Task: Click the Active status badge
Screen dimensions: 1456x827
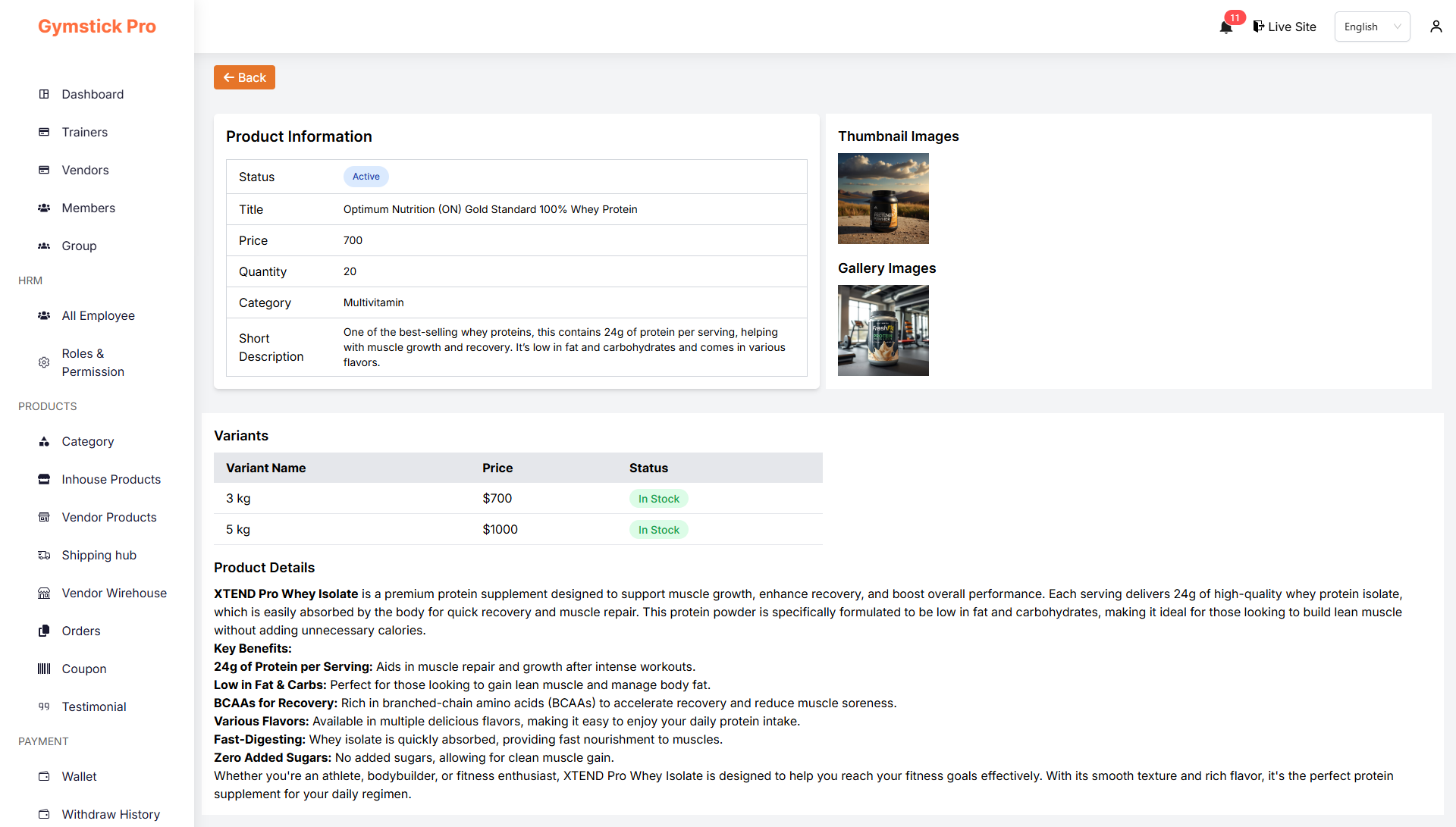Action: pos(366,177)
